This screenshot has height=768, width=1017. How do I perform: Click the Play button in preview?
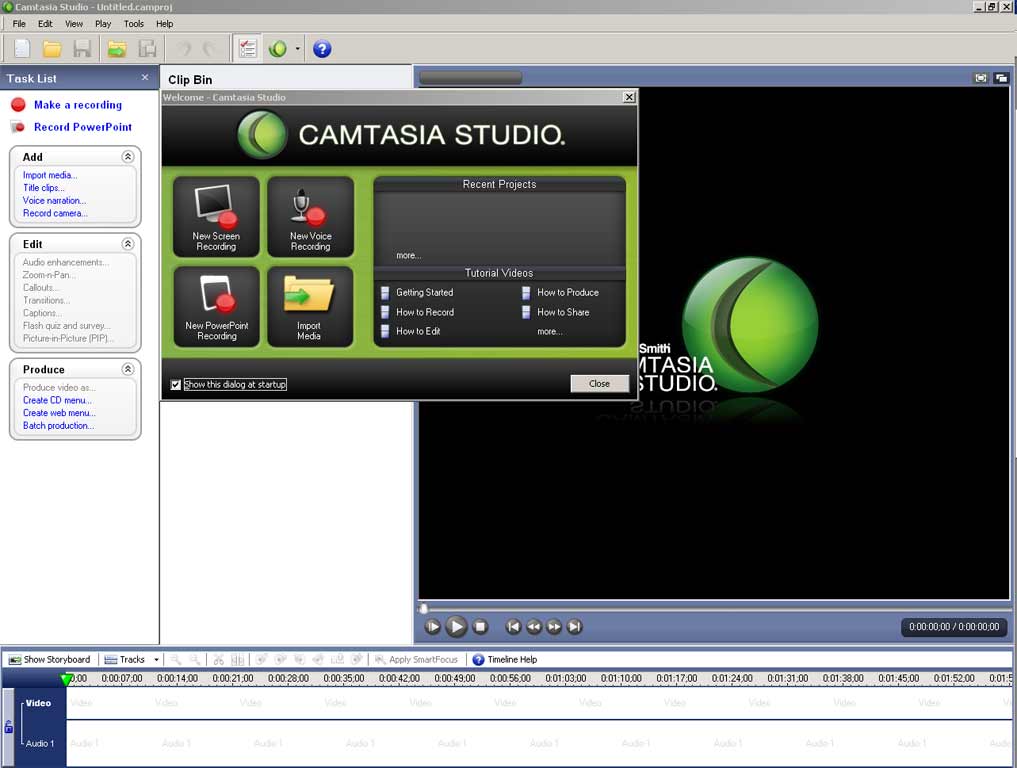456,627
